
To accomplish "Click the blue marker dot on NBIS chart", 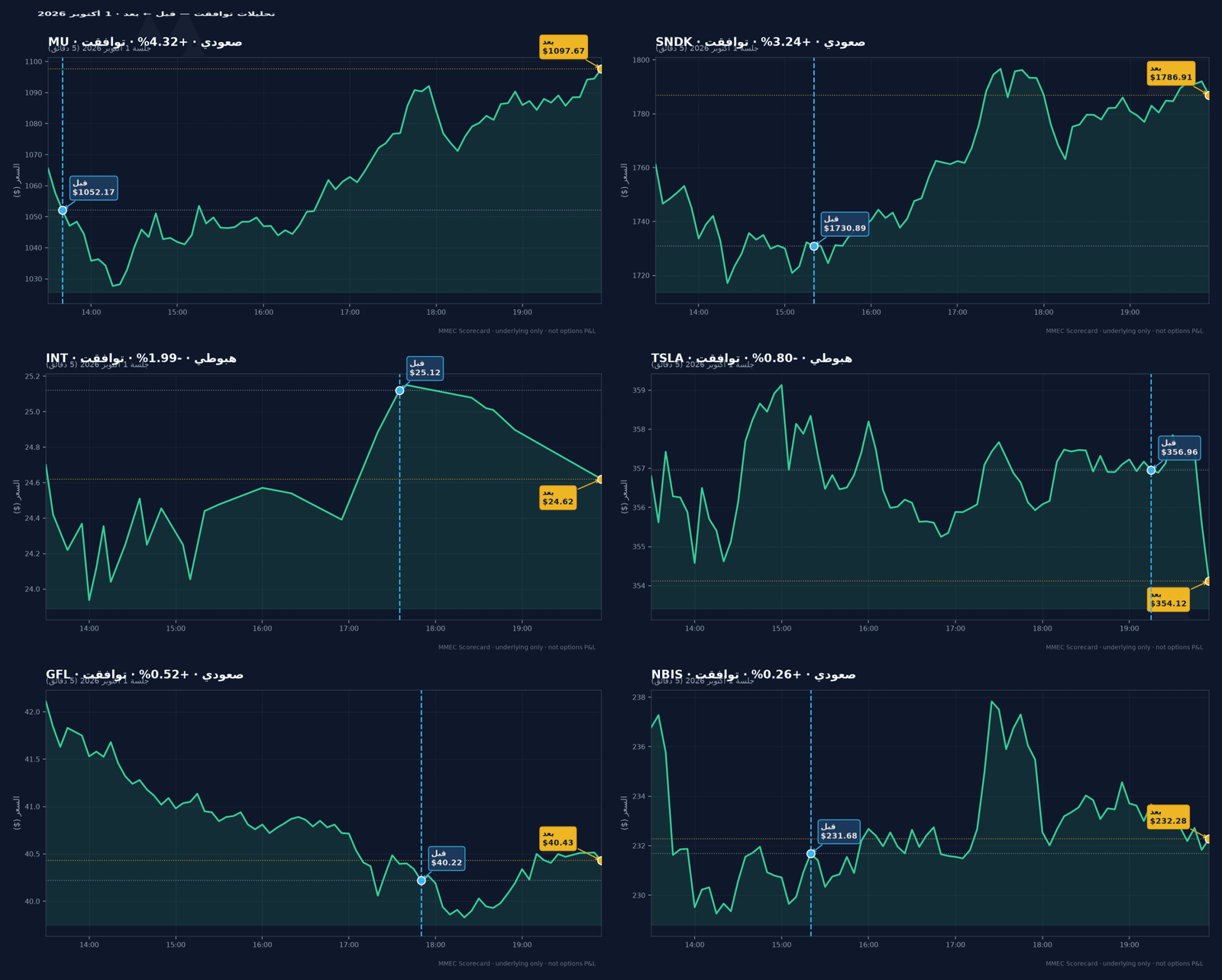I will point(811,854).
